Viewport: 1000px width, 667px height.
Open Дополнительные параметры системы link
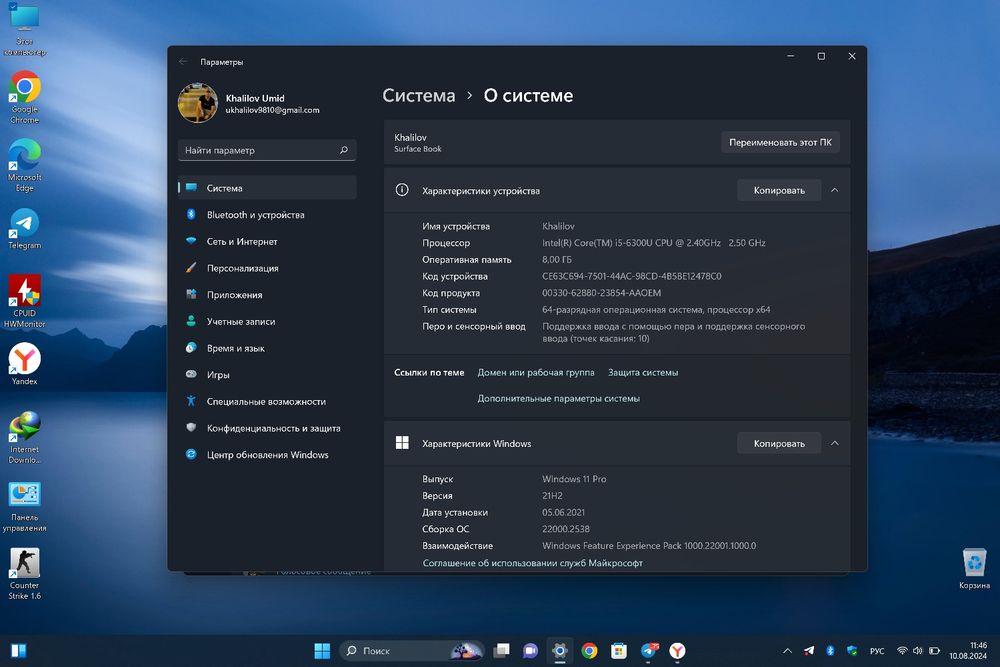559,399
